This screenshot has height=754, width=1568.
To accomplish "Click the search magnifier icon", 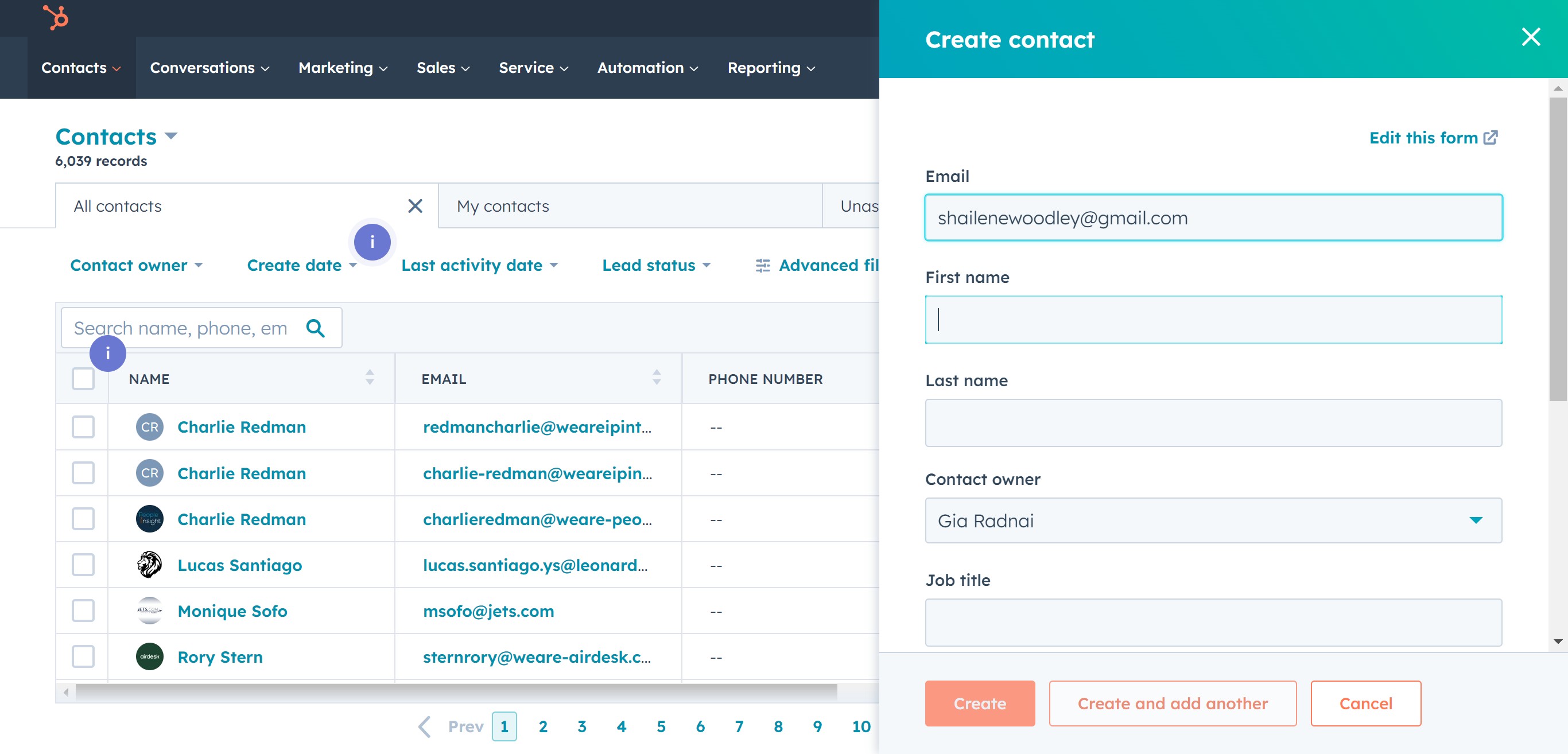I will tap(315, 328).
